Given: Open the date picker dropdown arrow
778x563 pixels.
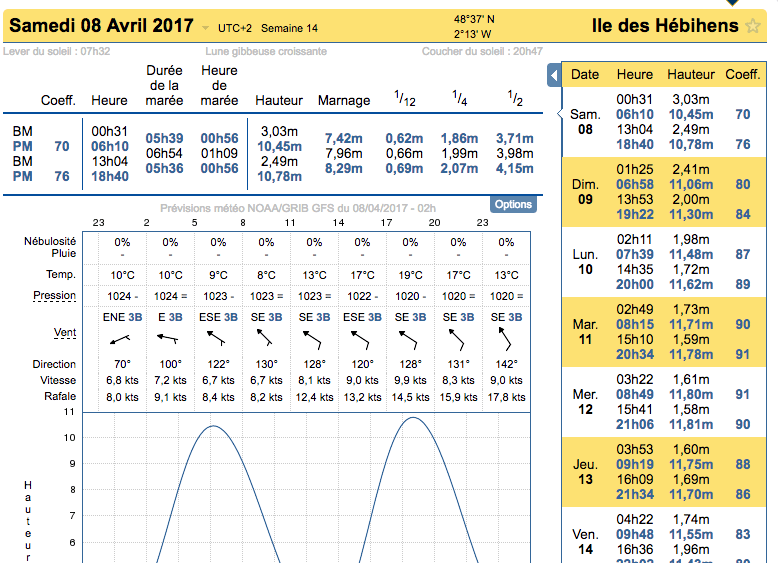Looking at the screenshot, I should pos(206,28).
